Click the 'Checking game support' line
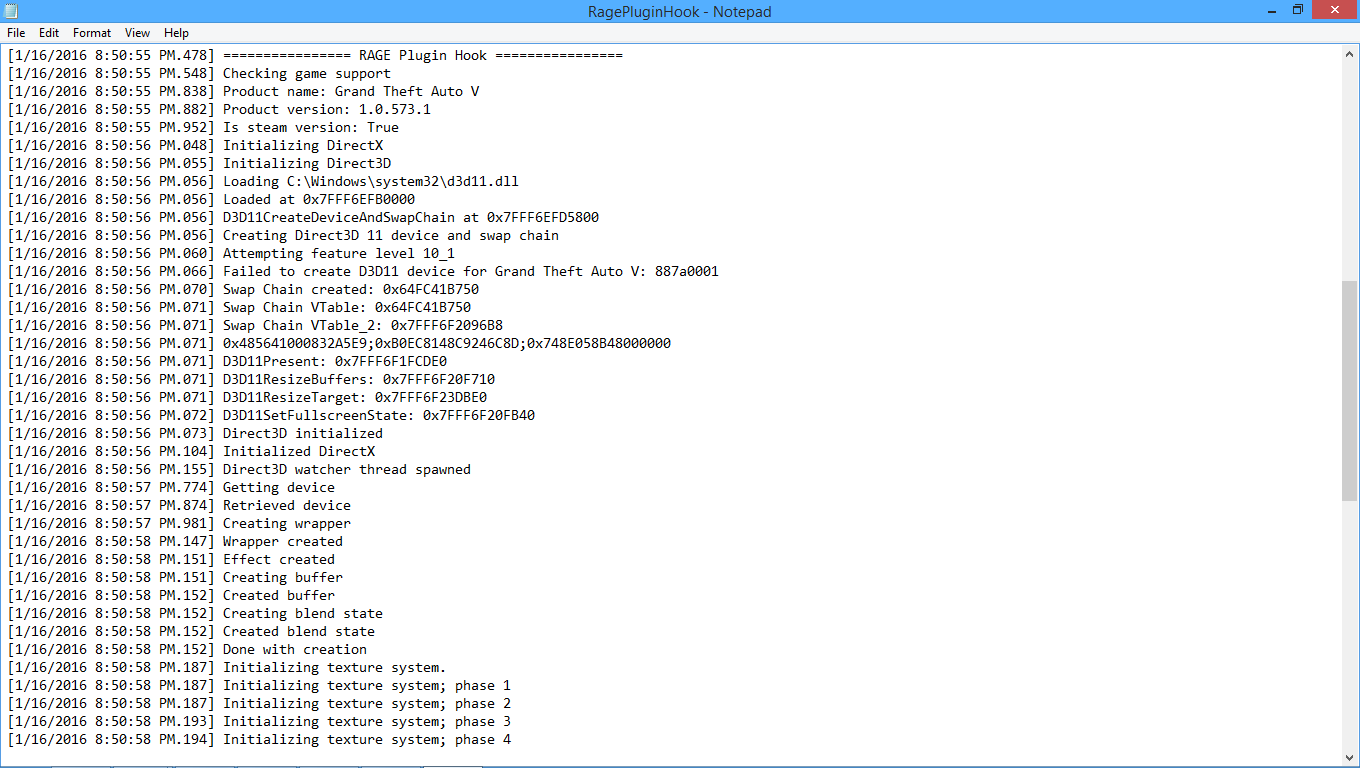 click(x=199, y=73)
